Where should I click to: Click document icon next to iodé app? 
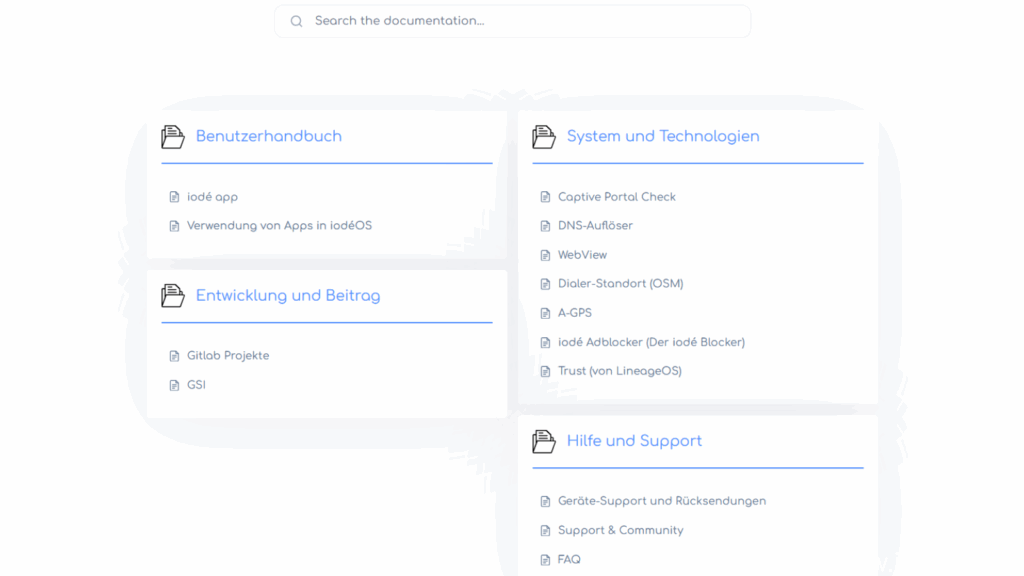174,197
